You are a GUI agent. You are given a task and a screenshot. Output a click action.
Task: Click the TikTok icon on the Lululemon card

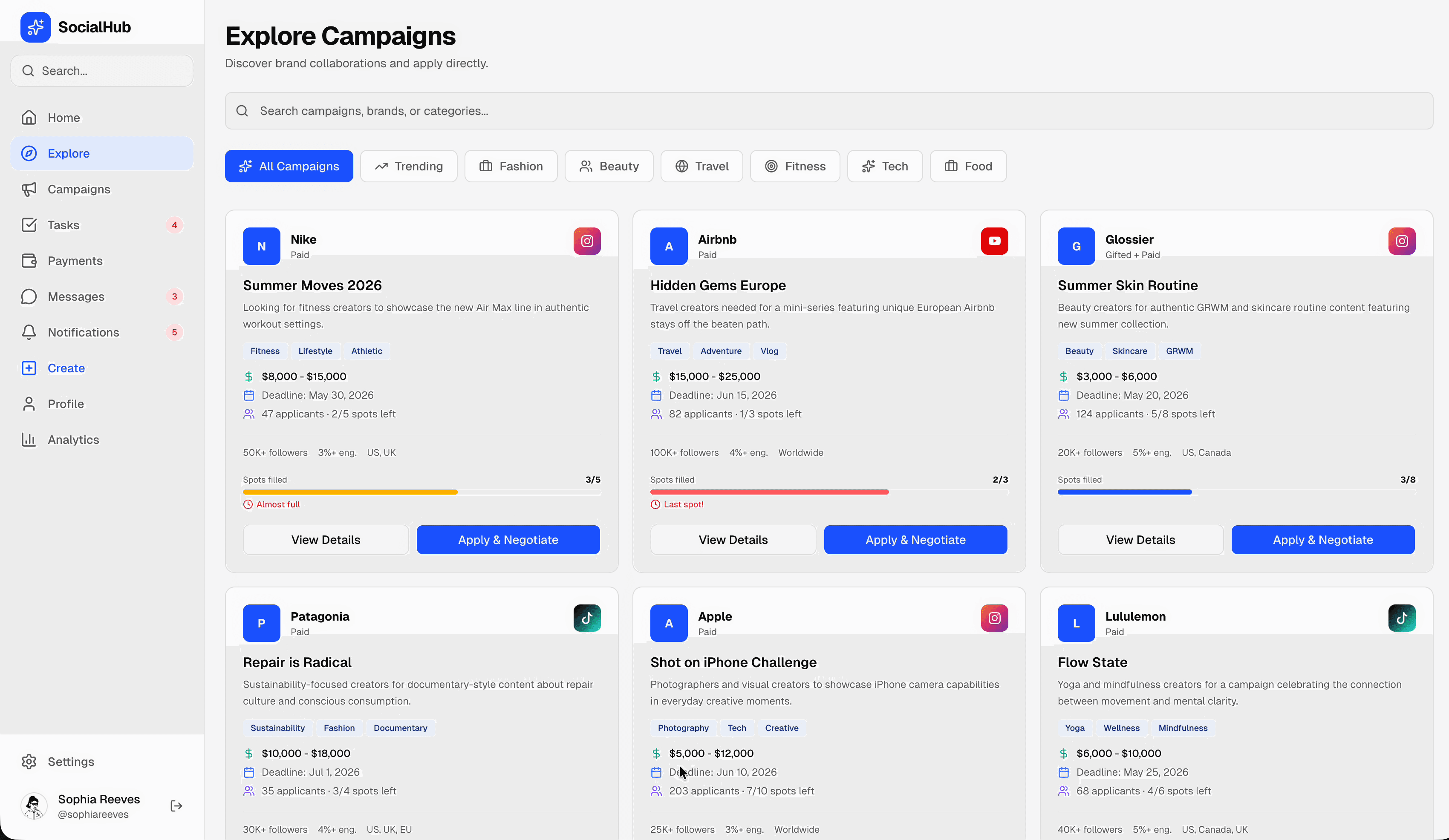(1402, 618)
